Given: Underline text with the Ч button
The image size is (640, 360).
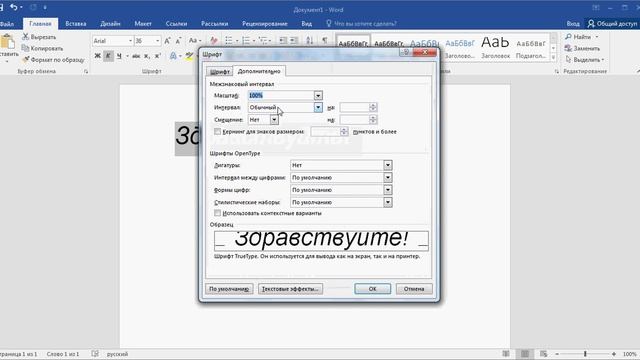Looking at the screenshot, I should coord(119,56).
